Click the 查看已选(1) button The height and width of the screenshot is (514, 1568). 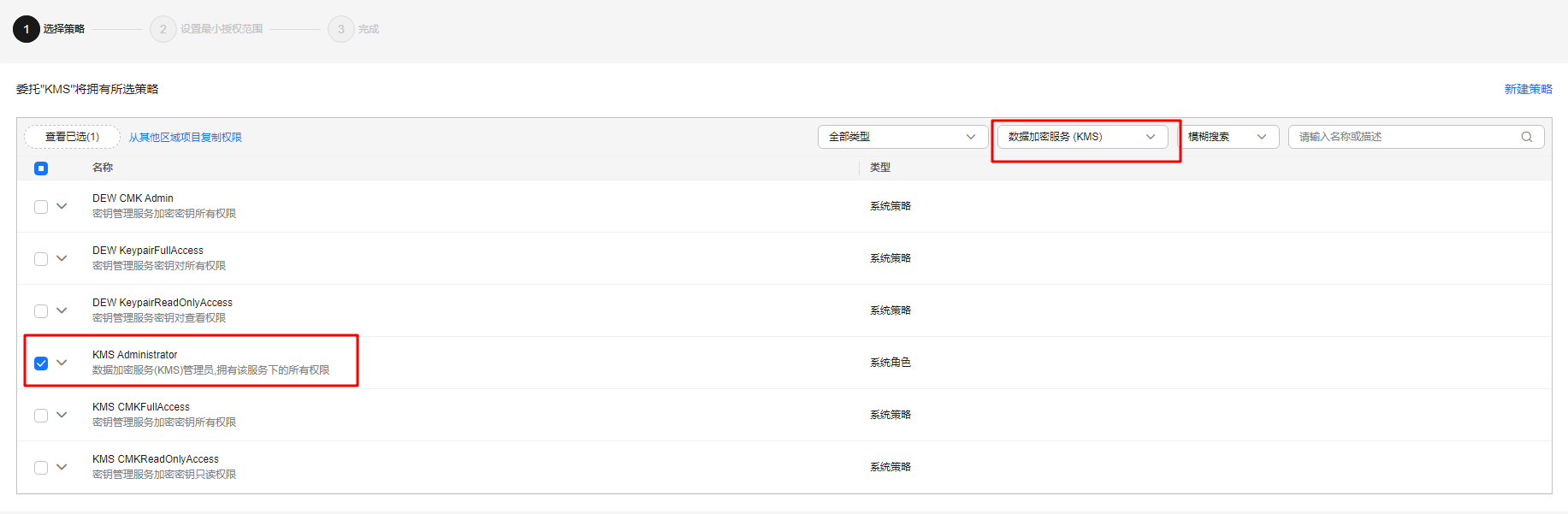click(x=72, y=137)
